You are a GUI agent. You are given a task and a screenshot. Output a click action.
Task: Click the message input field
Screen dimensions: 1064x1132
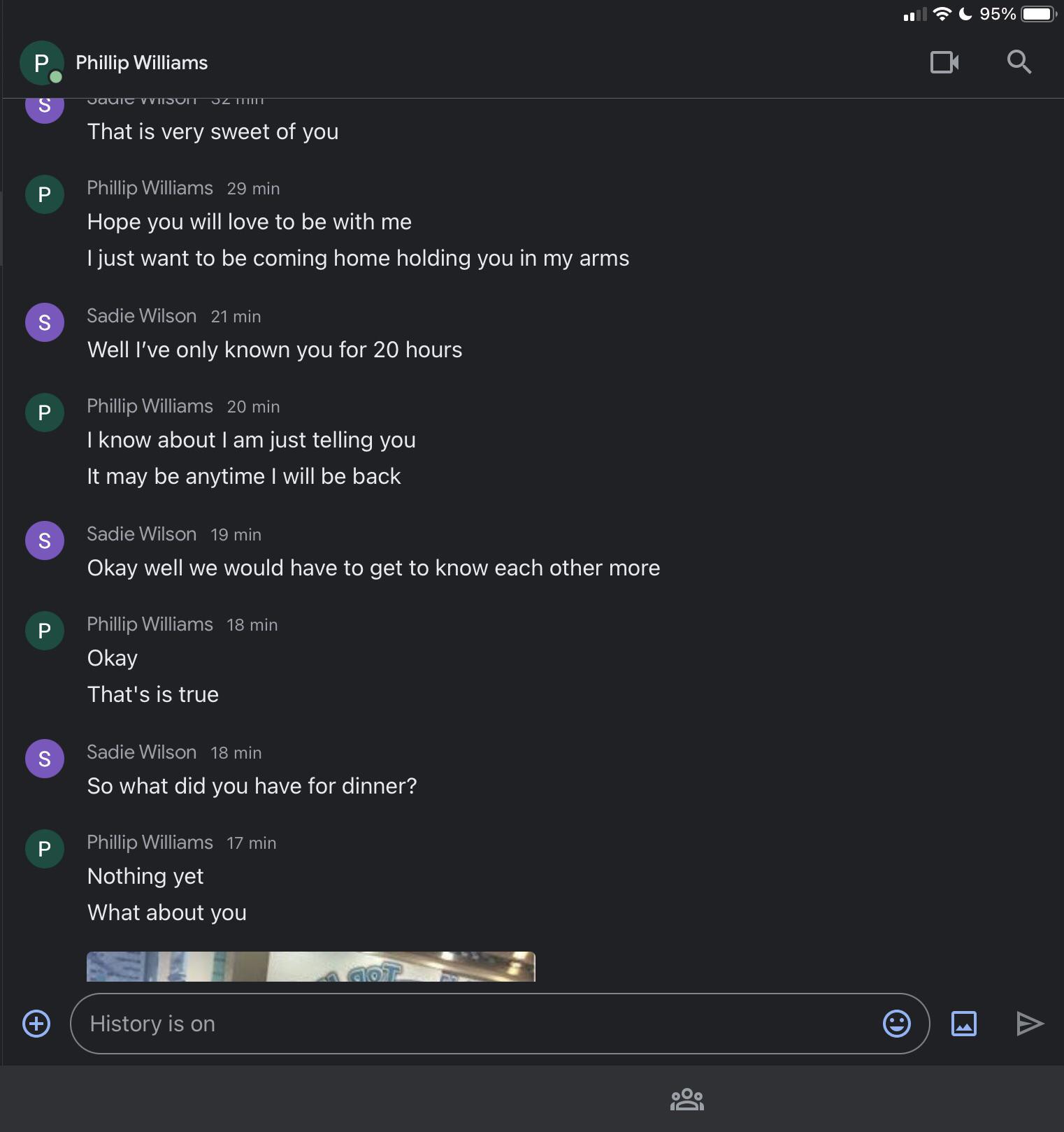click(x=475, y=1024)
